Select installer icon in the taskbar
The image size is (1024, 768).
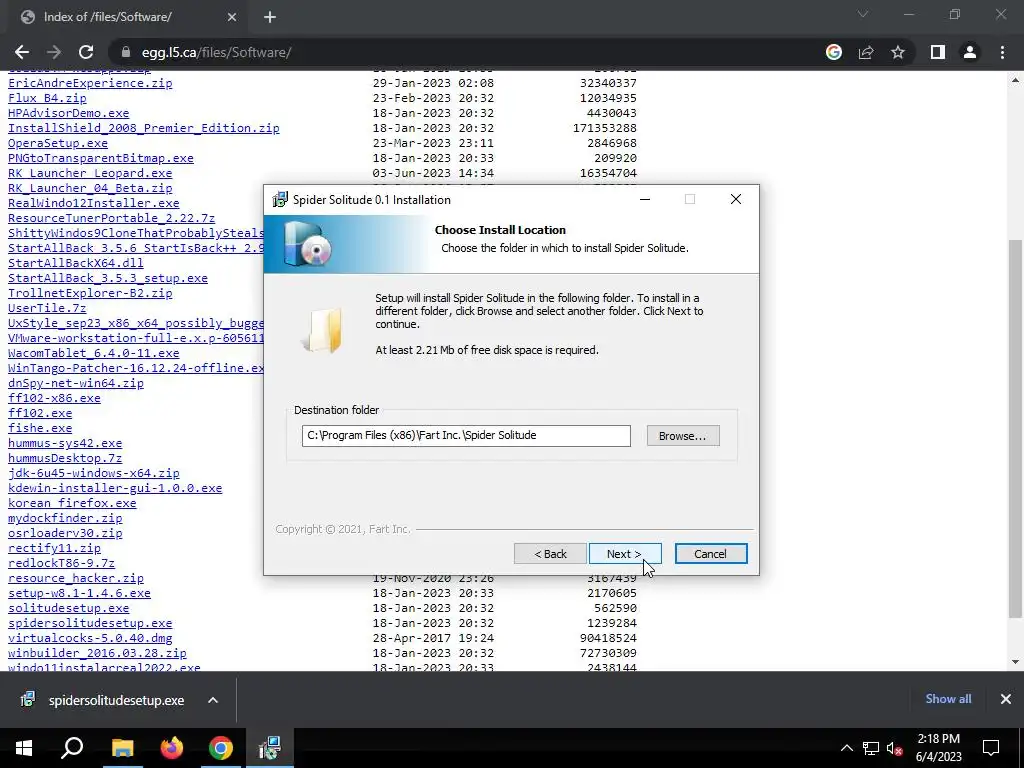[270, 748]
